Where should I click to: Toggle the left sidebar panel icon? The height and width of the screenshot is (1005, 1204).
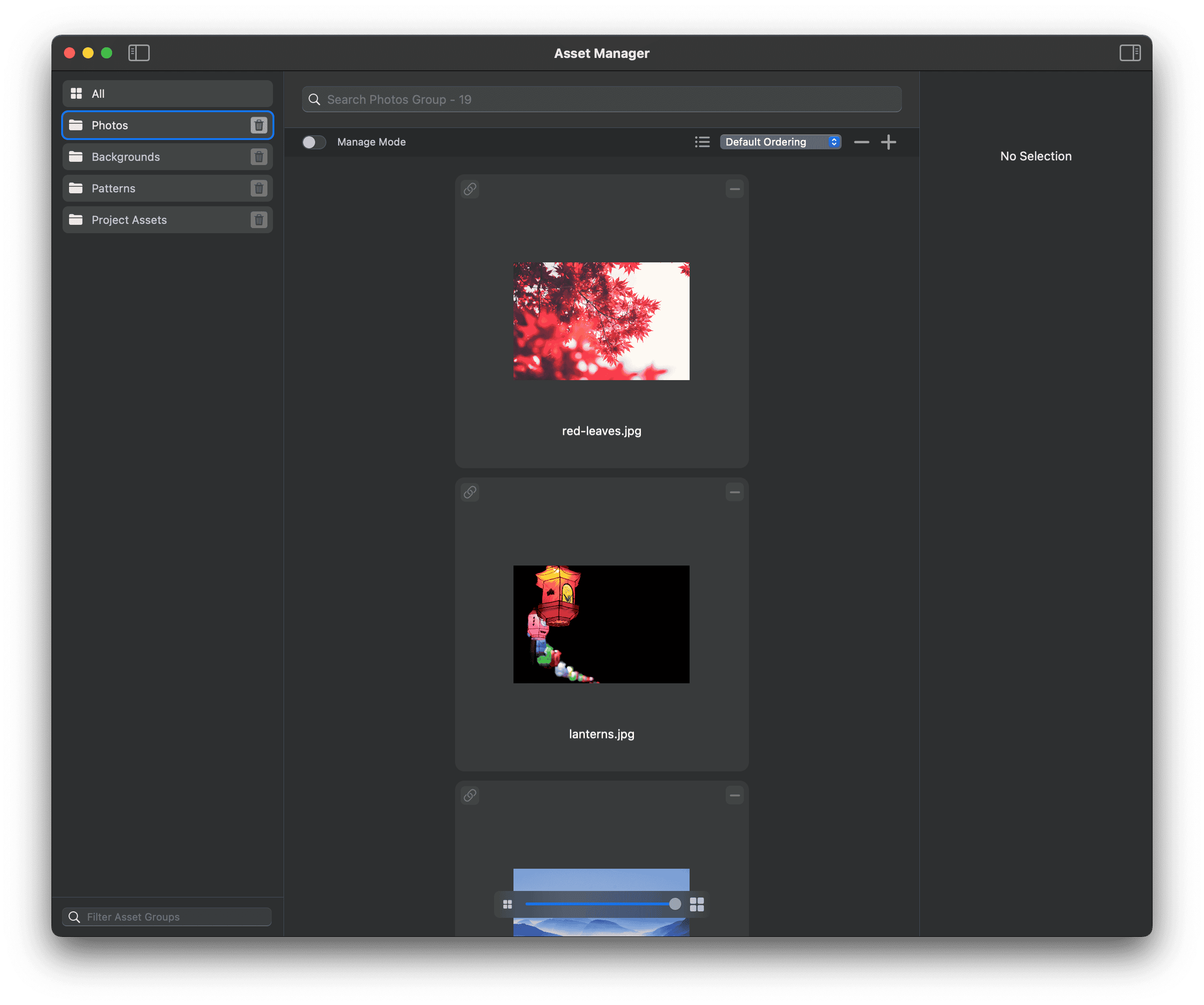[139, 53]
